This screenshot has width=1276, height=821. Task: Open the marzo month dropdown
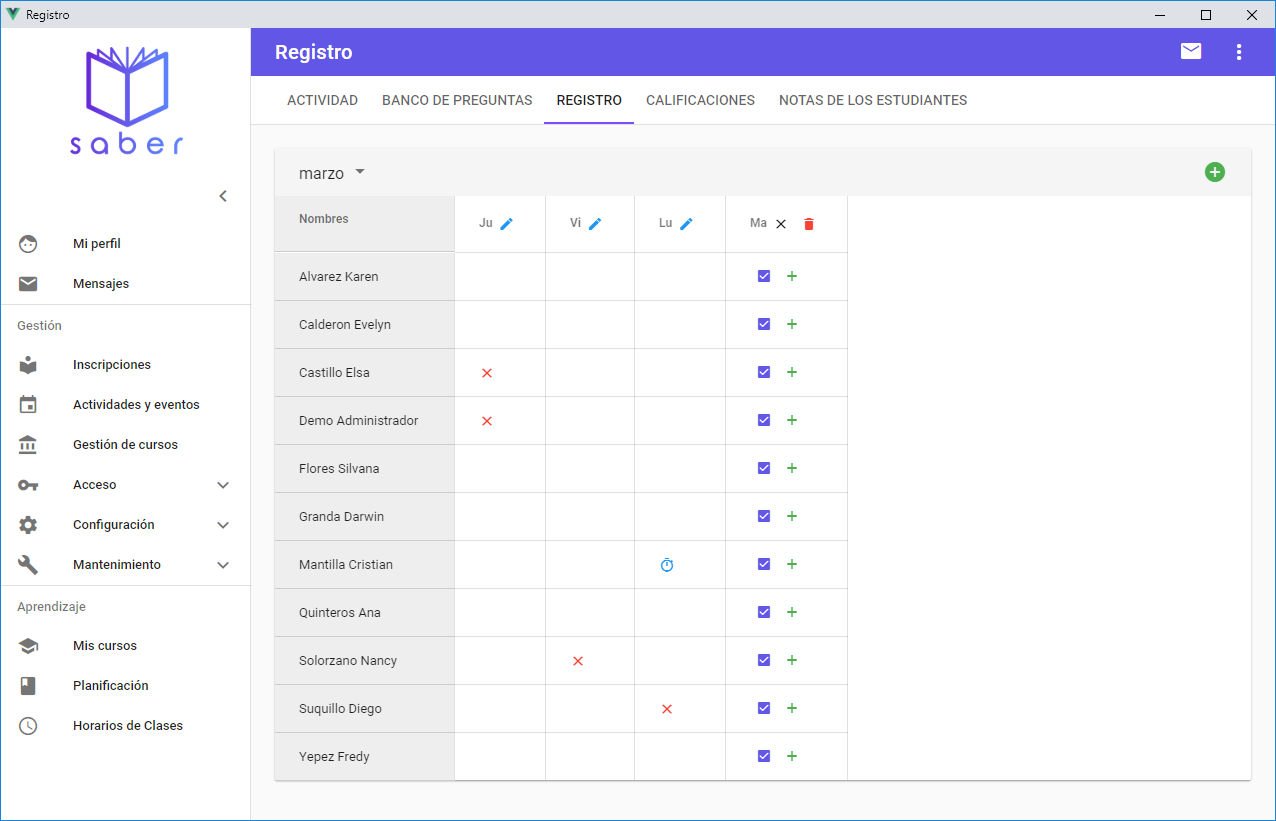coord(332,173)
